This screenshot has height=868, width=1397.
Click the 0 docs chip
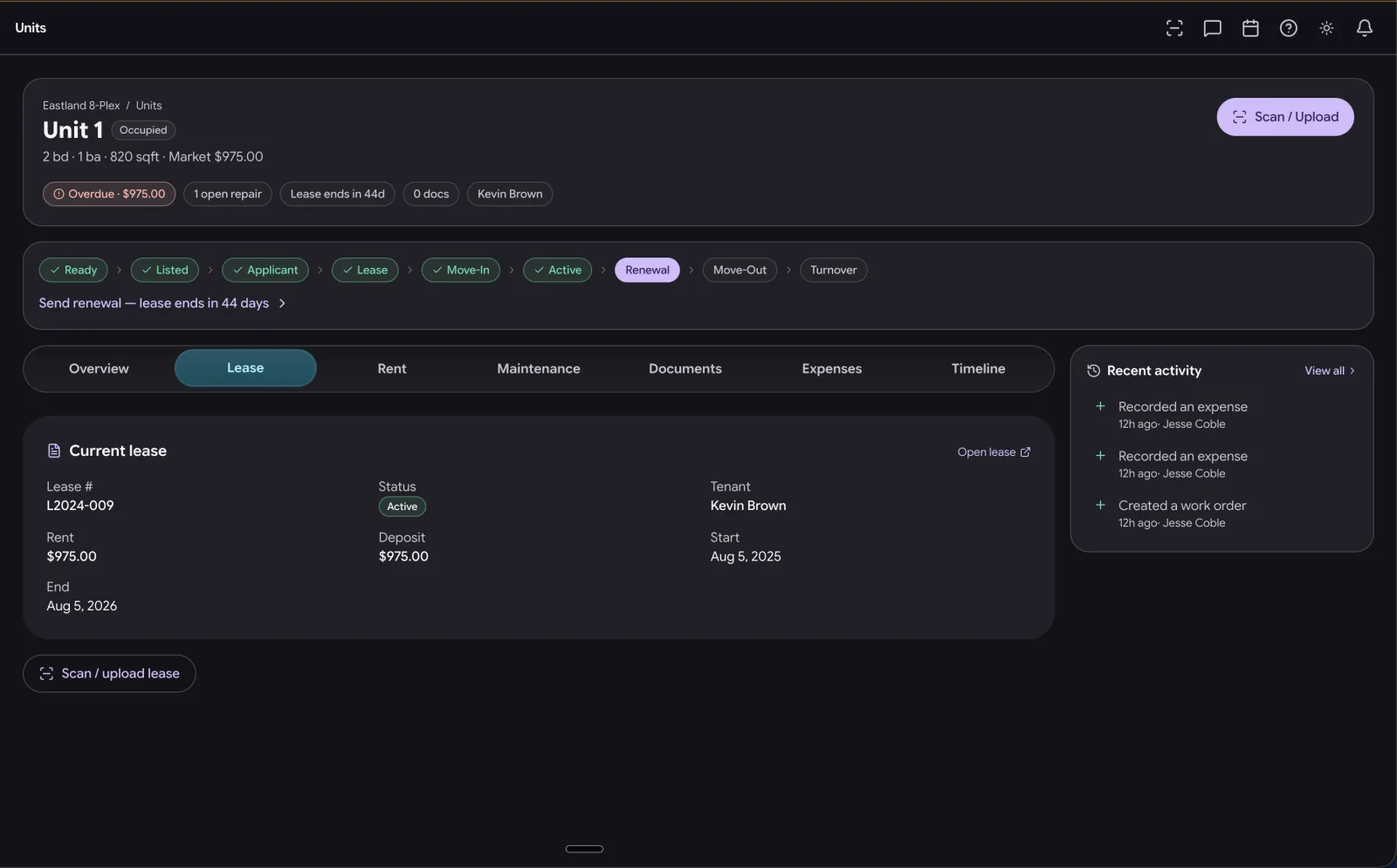tap(430, 194)
